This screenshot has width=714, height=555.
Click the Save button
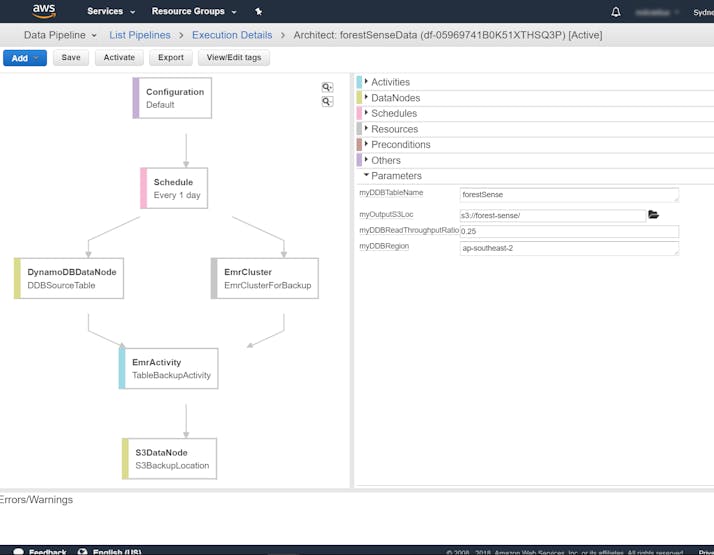click(x=71, y=57)
